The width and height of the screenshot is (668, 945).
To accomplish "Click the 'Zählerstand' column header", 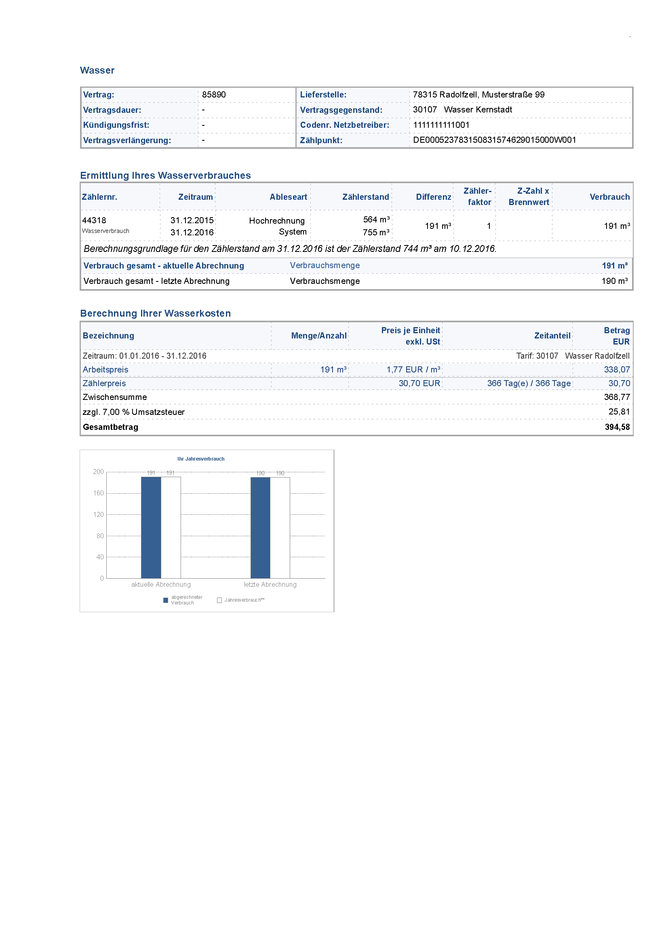I will click(365, 197).
